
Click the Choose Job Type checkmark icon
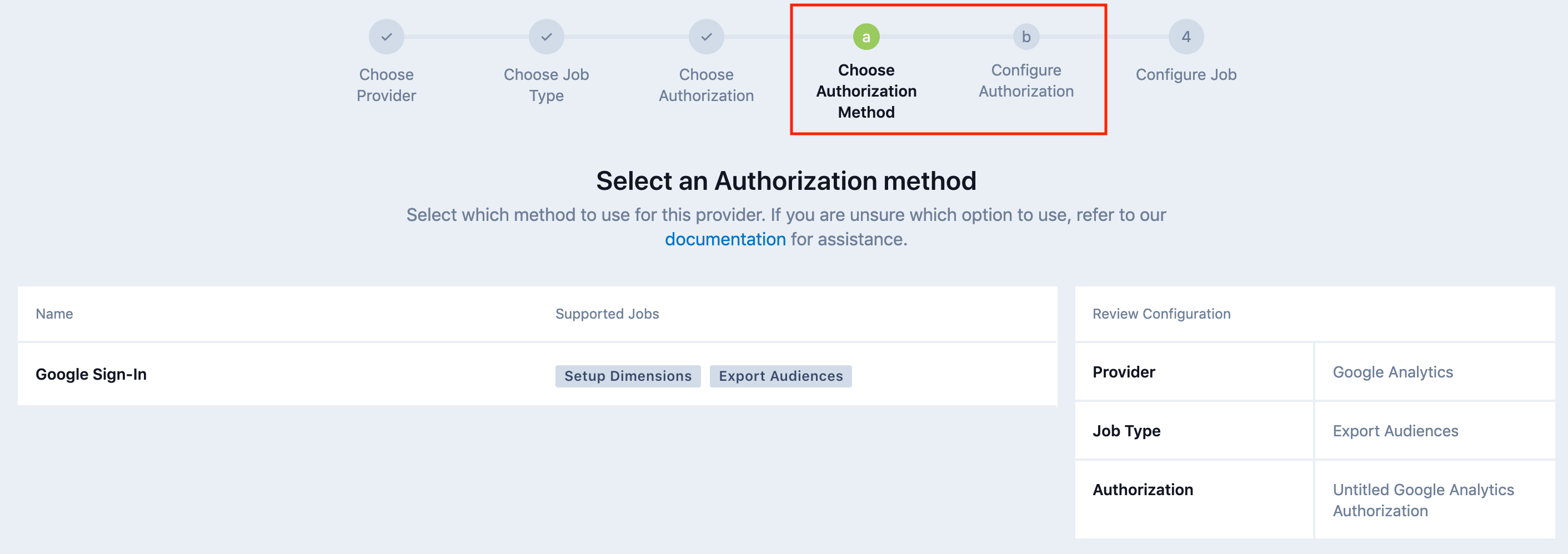coord(546,36)
